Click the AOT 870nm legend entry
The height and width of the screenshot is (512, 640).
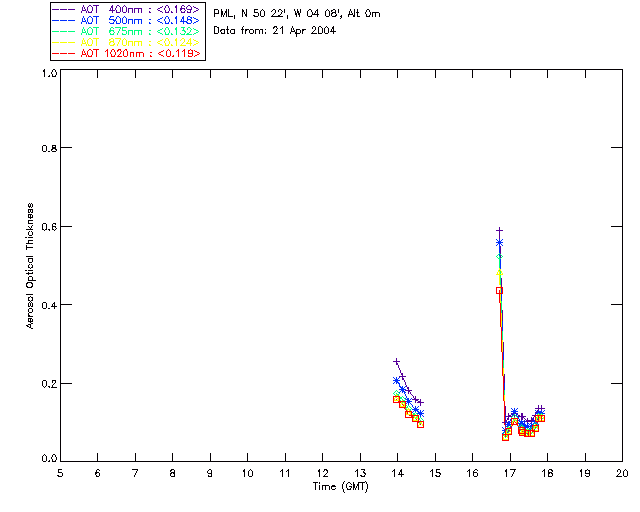coord(126,42)
